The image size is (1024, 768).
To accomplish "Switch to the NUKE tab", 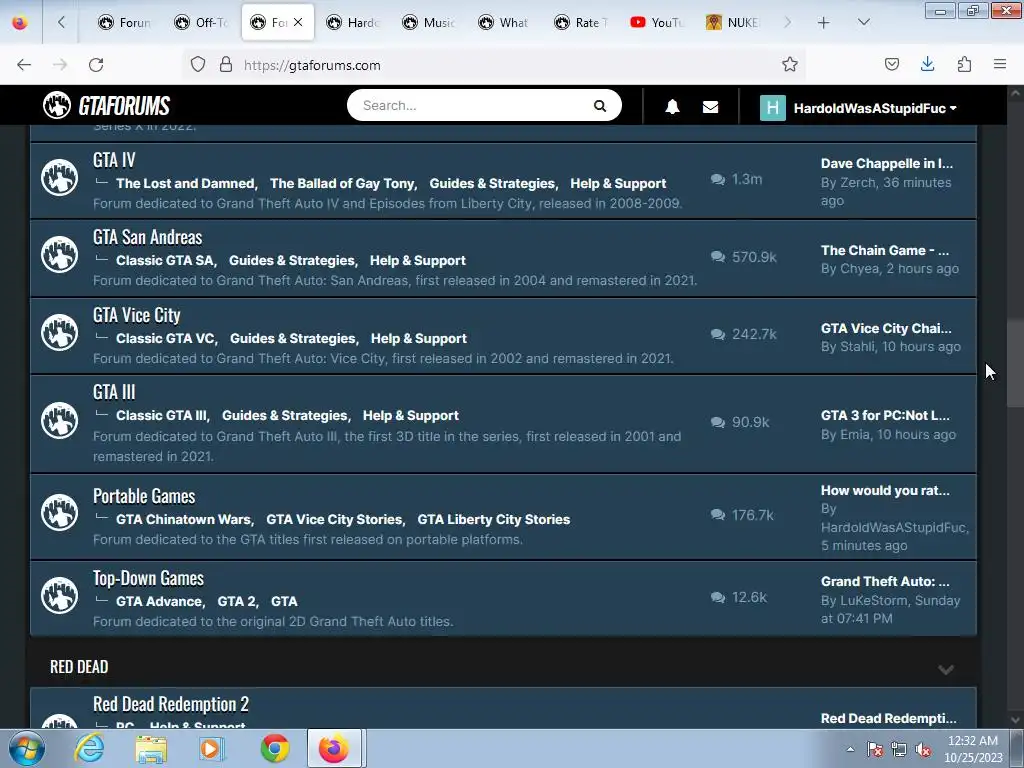I will pyautogui.click(x=733, y=22).
